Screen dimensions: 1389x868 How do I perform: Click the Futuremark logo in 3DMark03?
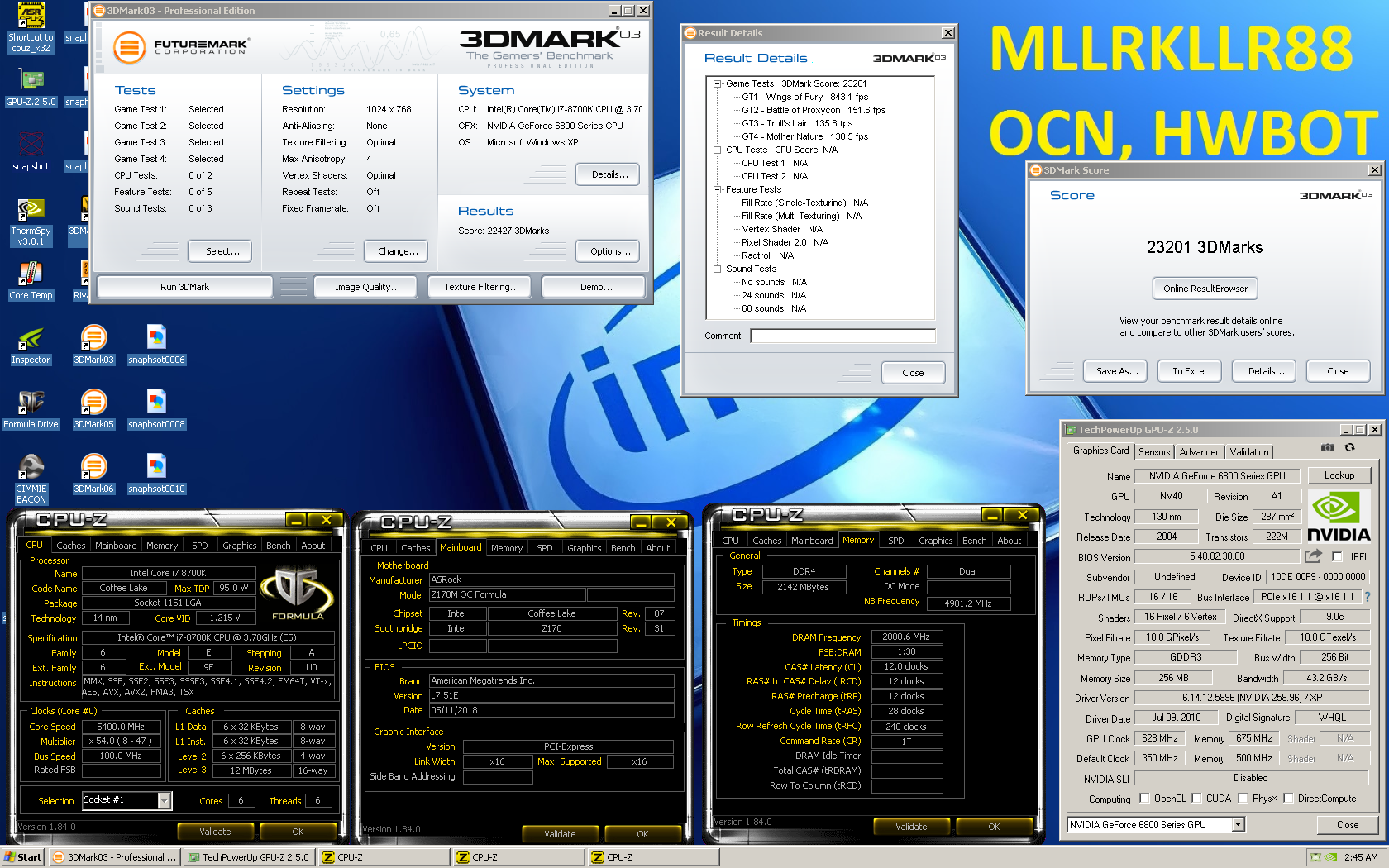pos(180,47)
